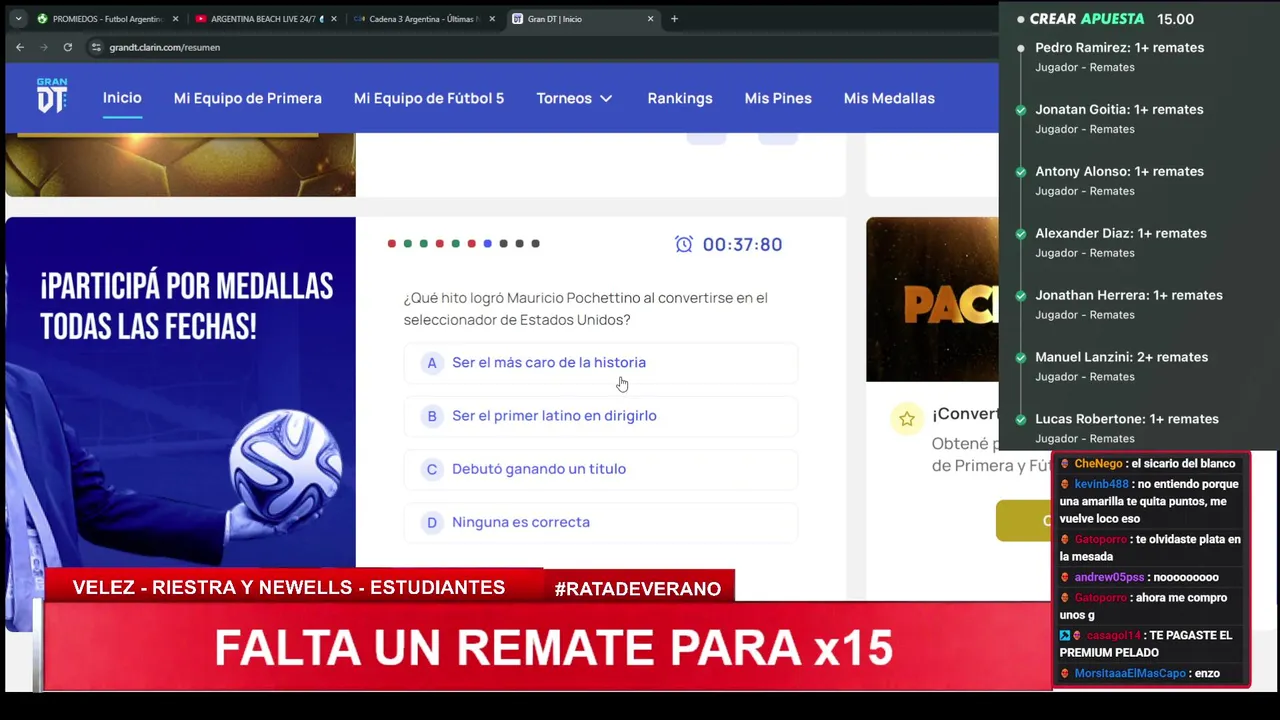Screen dimensions: 1280x720
Task: Click the Gran DT logo
Action: [52, 96]
